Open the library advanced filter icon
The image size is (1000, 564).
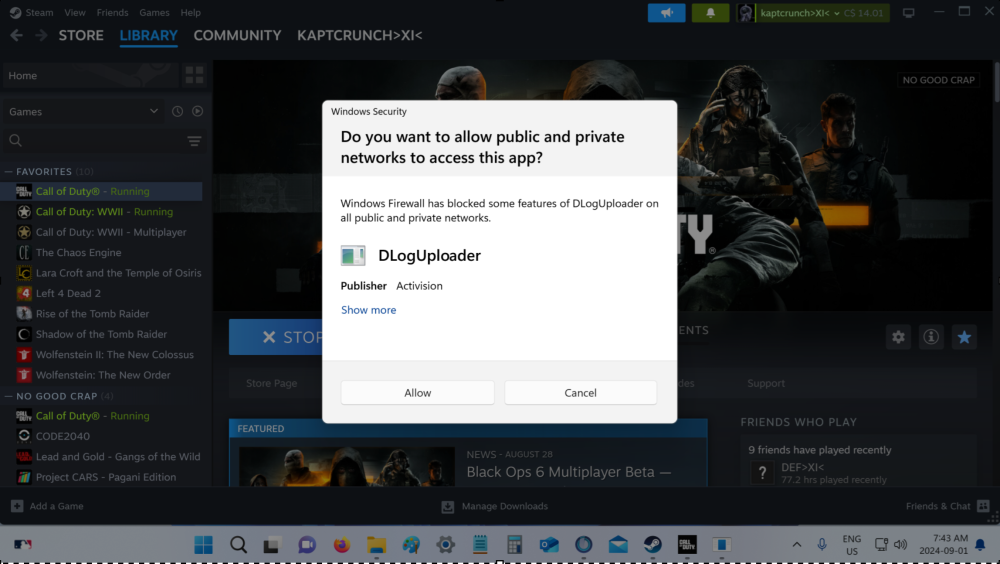point(194,141)
